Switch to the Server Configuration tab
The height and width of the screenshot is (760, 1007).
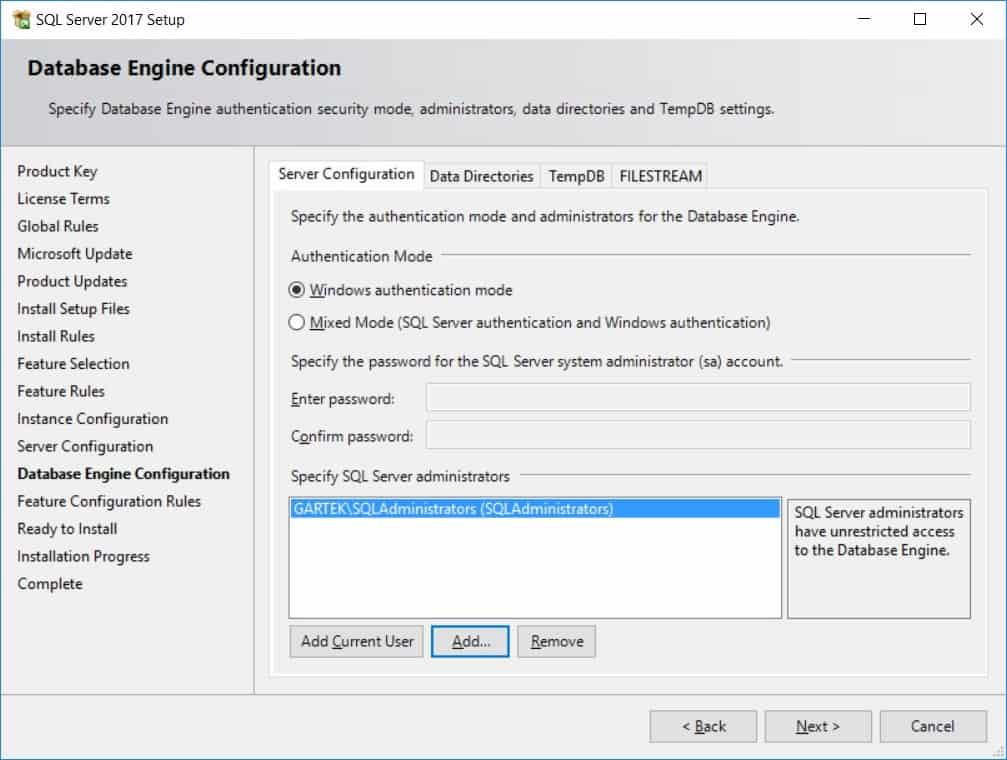click(x=346, y=175)
